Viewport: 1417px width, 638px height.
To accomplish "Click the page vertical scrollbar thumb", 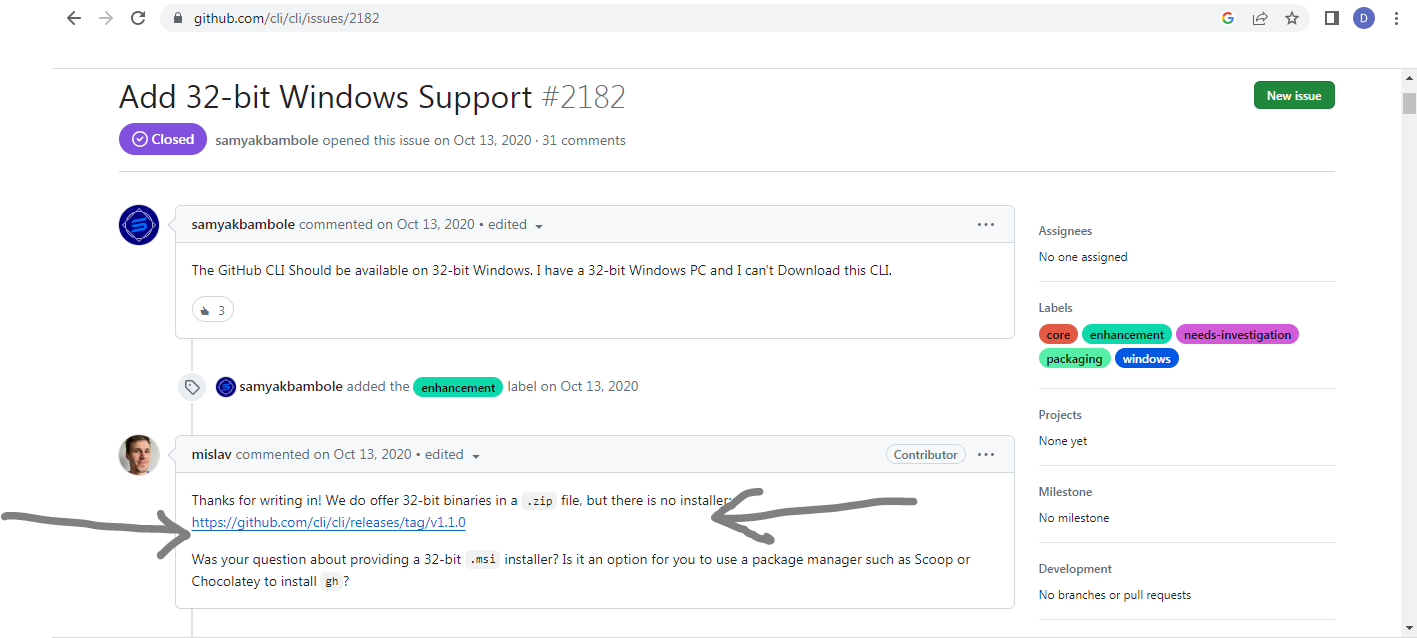I will tap(1409, 104).
